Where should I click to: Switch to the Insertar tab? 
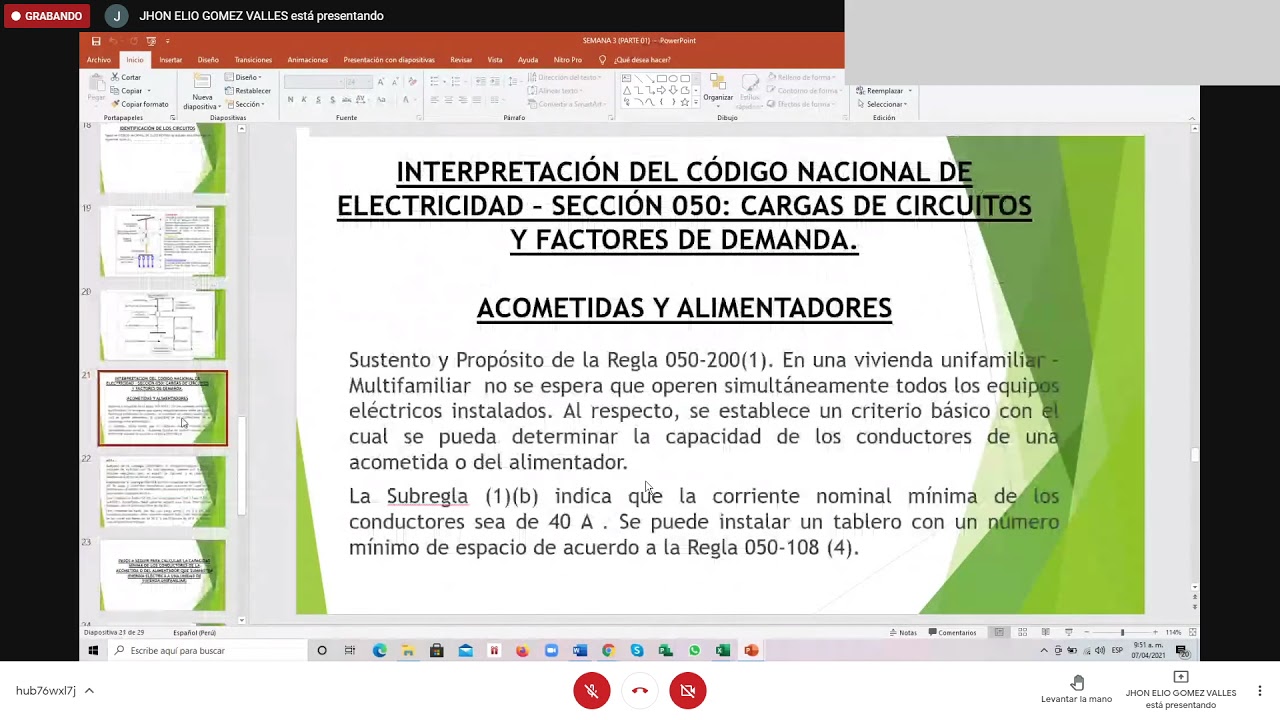click(171, 60)
